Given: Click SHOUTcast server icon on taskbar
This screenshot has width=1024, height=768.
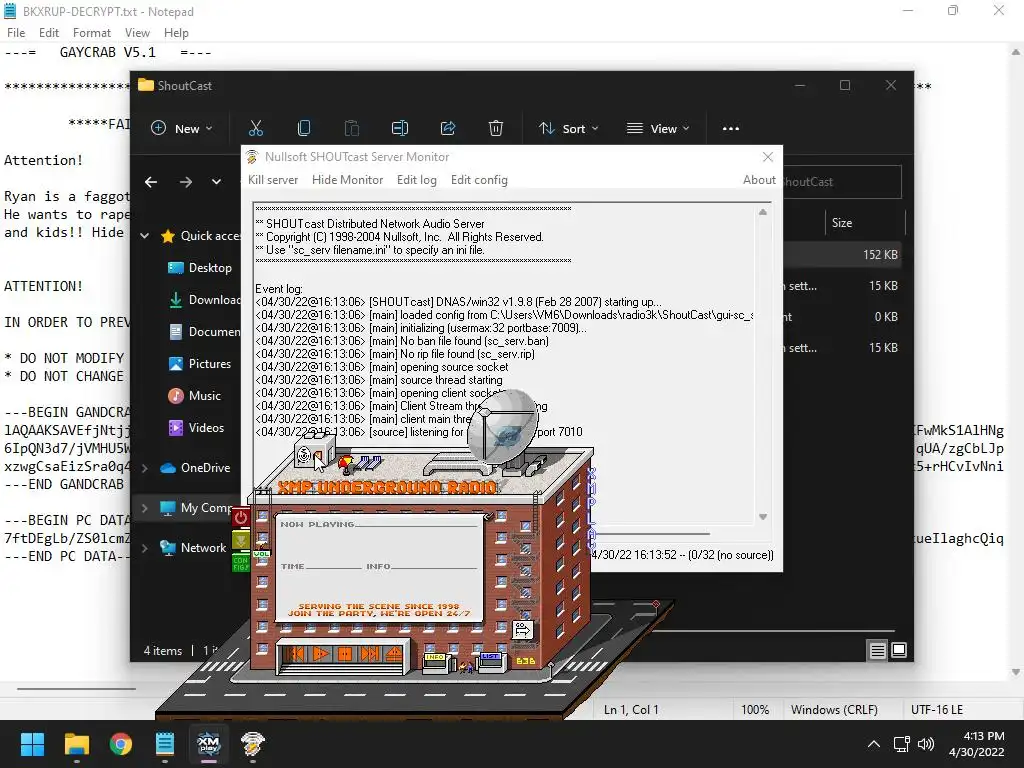Looking at the screenshot, I should coord(253,744).
